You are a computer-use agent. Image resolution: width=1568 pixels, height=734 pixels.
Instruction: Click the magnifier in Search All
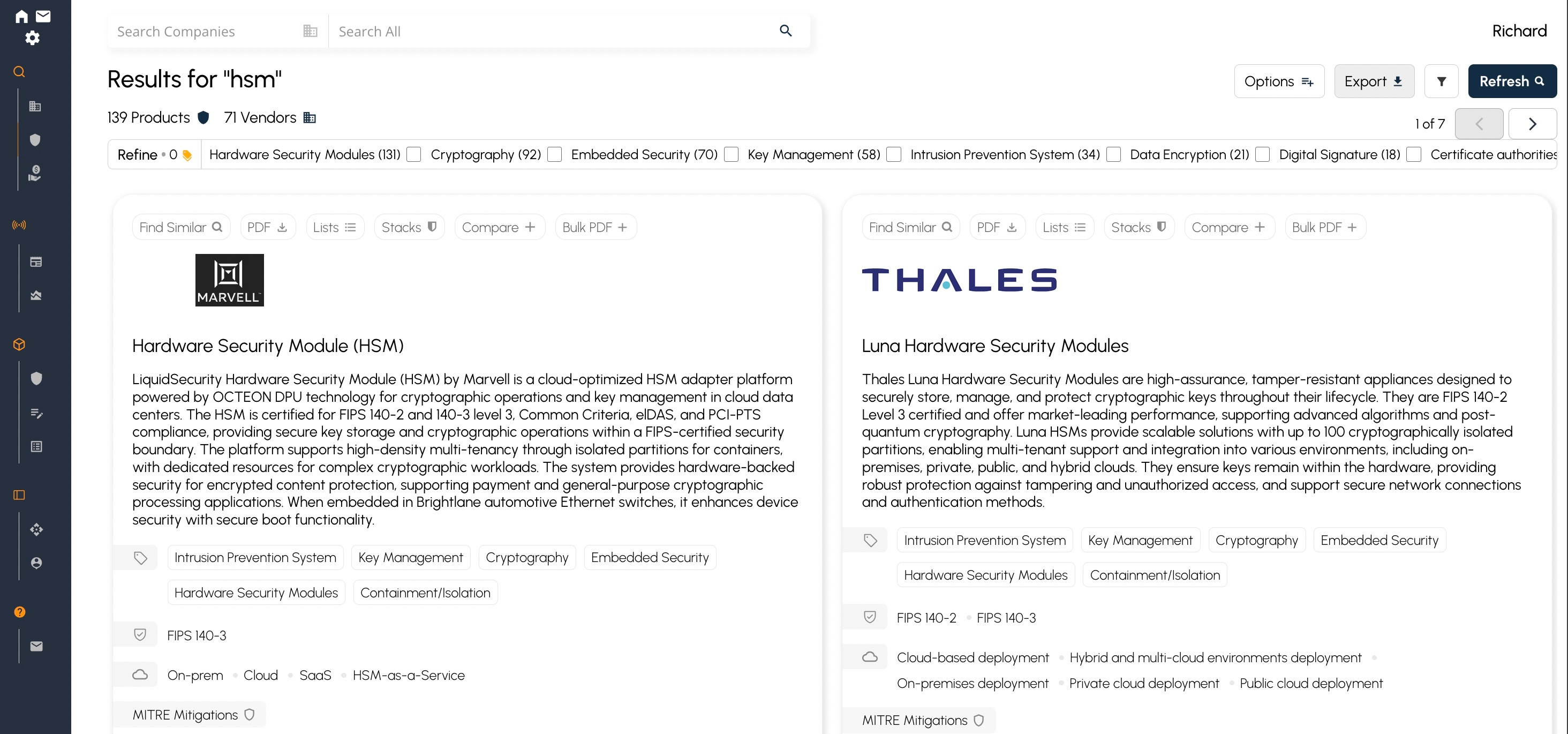click(785, 31)
